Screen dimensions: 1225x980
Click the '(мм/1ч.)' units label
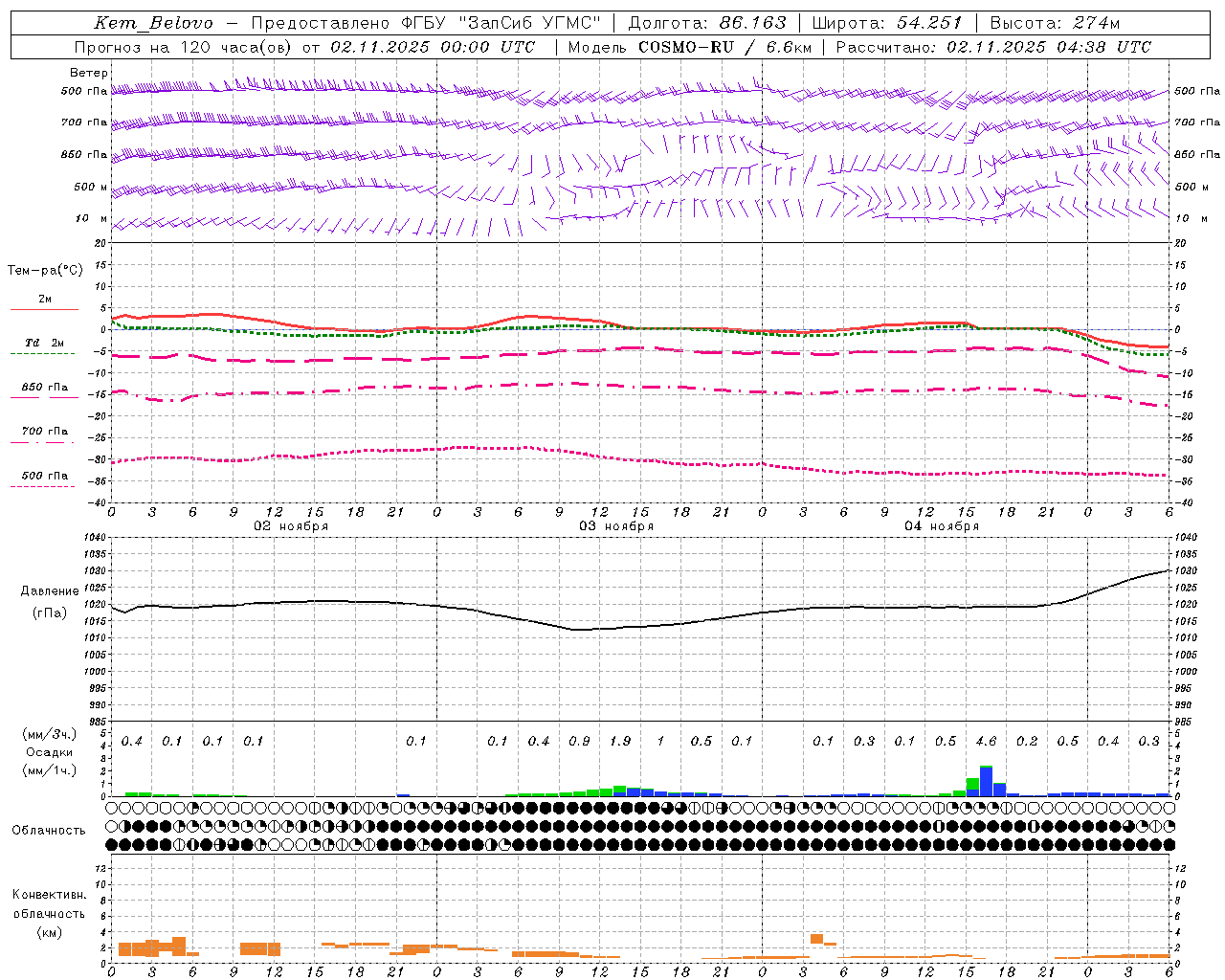pyautogui.click(x=50, y=770)
